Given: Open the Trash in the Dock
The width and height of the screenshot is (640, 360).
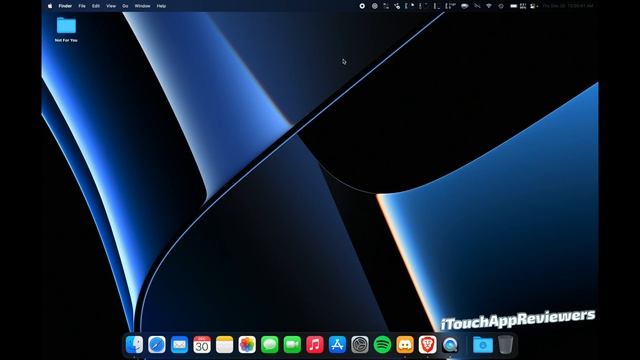Looking at the screenshot, I should tap(505, 345).
